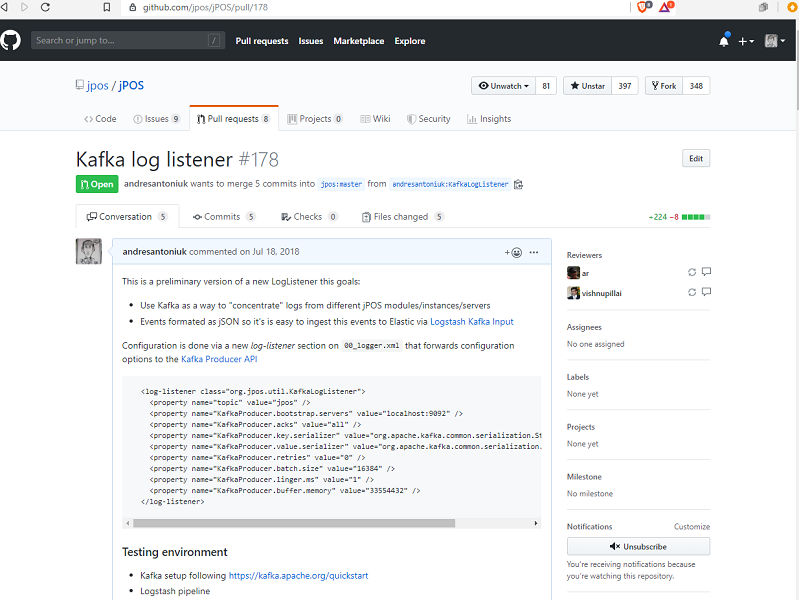This screenshot has height=600, width=799.
Task: Open the 348 forks count
Action: (696, 86)
